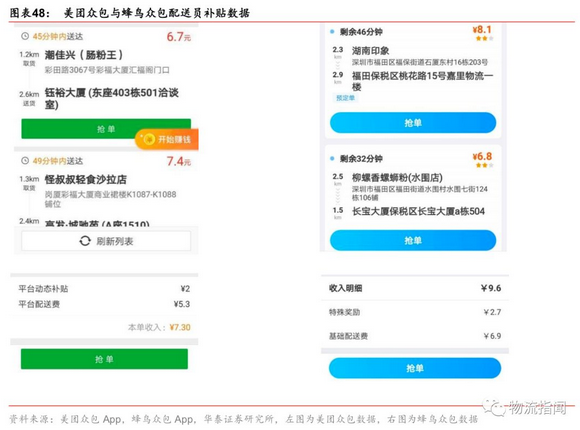Tap the orange 开始赚钱 button
The height and width of the screenshot is (430, 580).
pos(167,139)
